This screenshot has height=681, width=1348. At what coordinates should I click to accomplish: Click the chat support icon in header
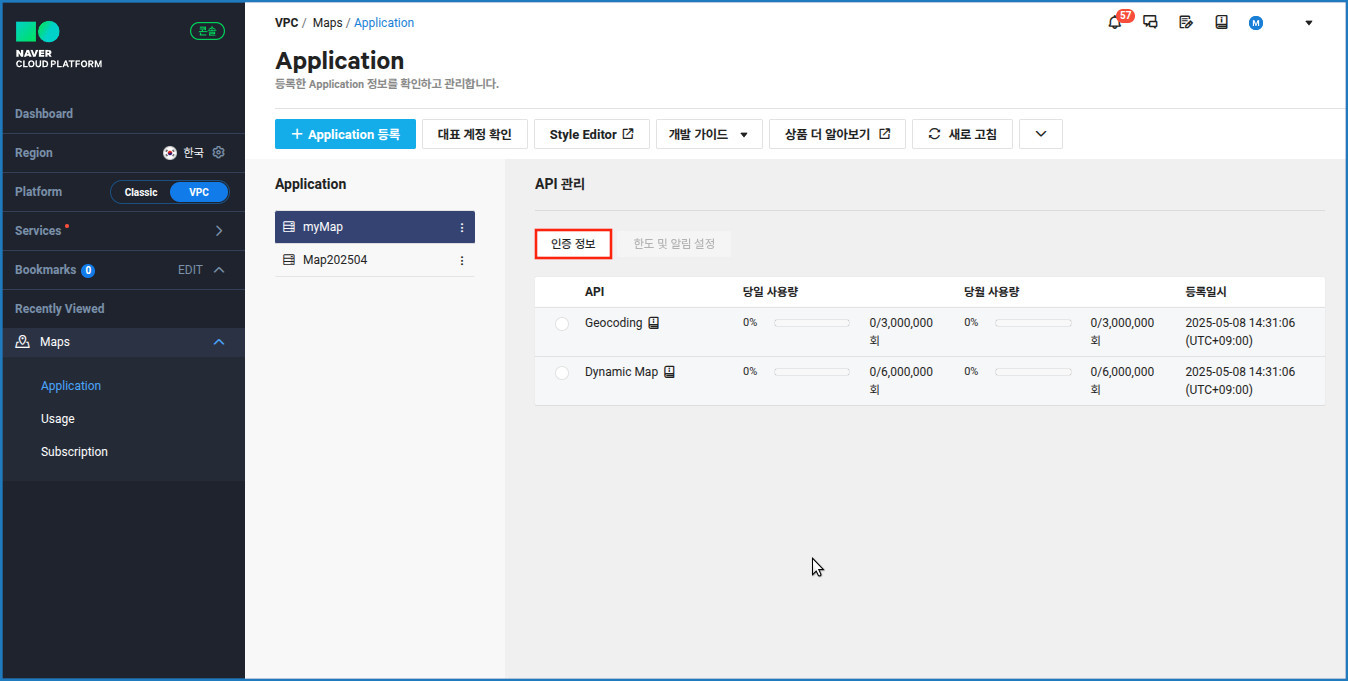[1150, 23]
